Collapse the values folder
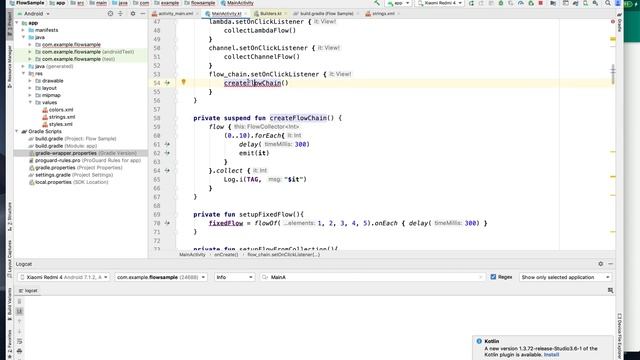Screen dimensions: 640x360 click(x=30, y=102)
